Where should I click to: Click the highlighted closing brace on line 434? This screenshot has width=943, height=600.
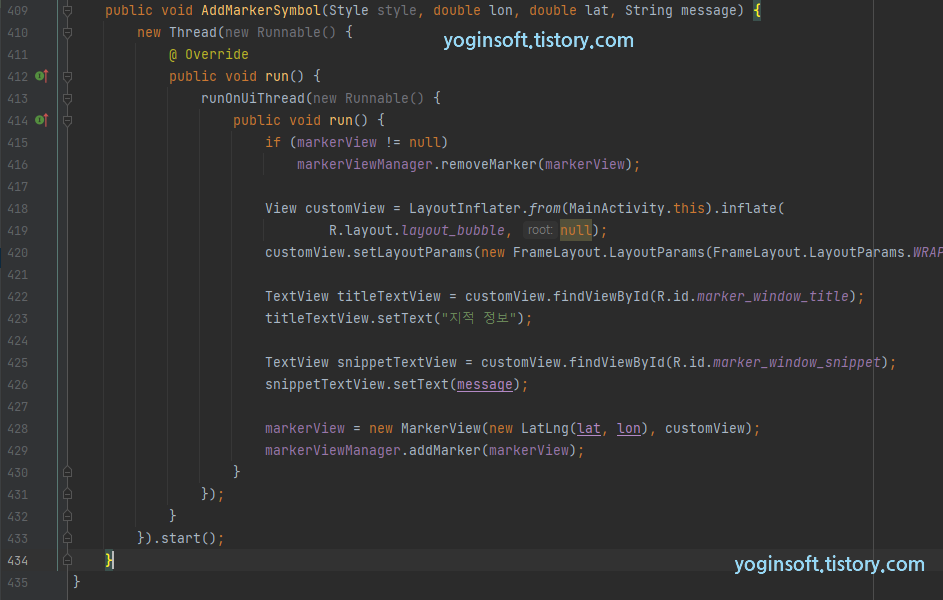tap(109, 560)
